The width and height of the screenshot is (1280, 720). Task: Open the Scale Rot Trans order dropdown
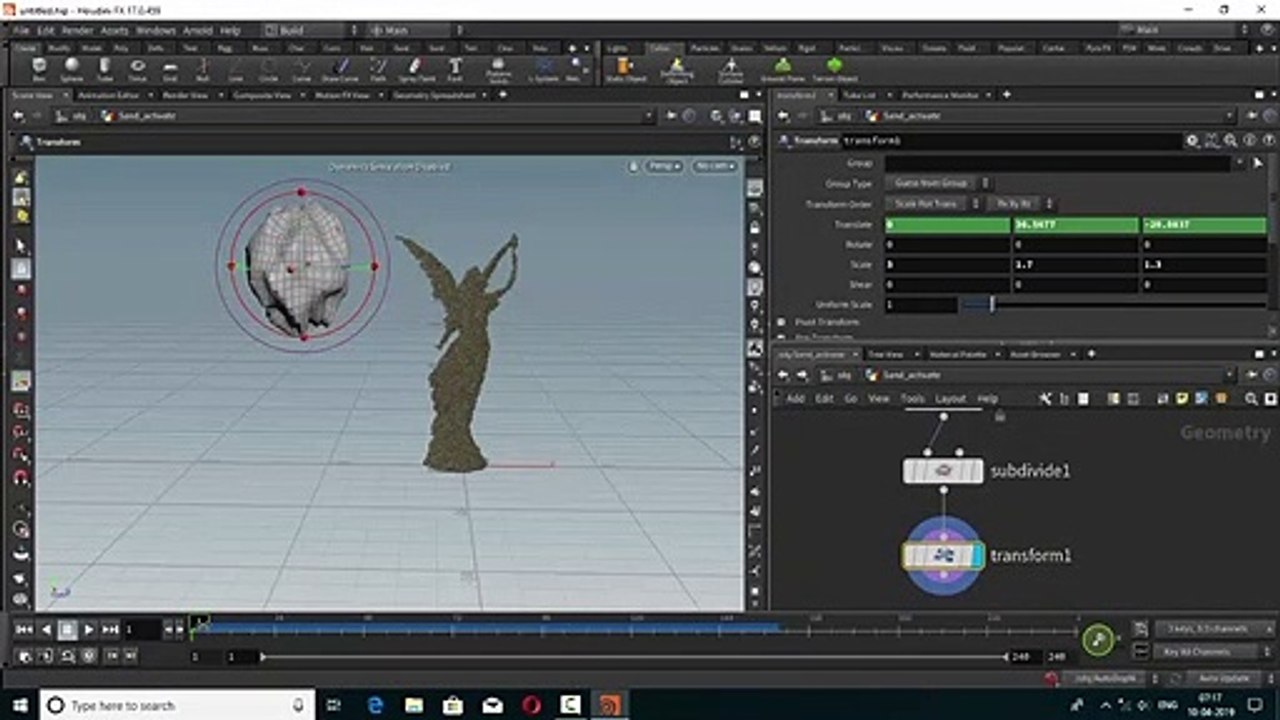933,203
